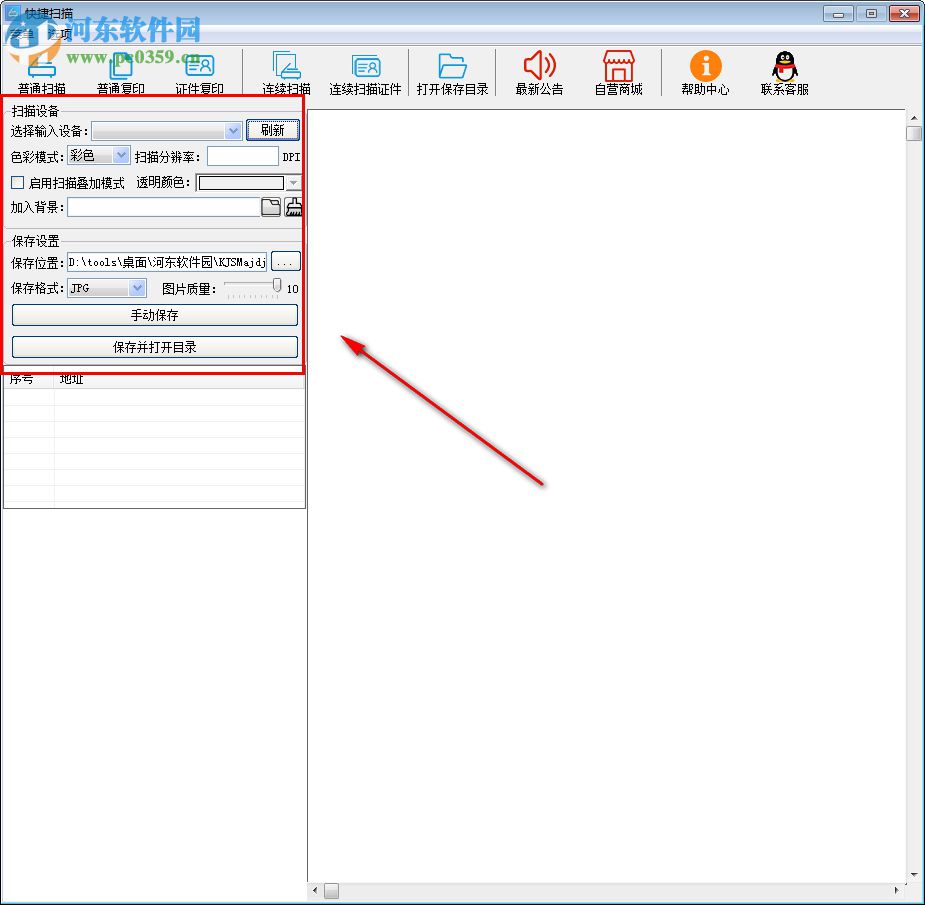Expand the color mode 彩色 dropdown
This screenshot has width=925, height=905.
[x=121, y=156]
